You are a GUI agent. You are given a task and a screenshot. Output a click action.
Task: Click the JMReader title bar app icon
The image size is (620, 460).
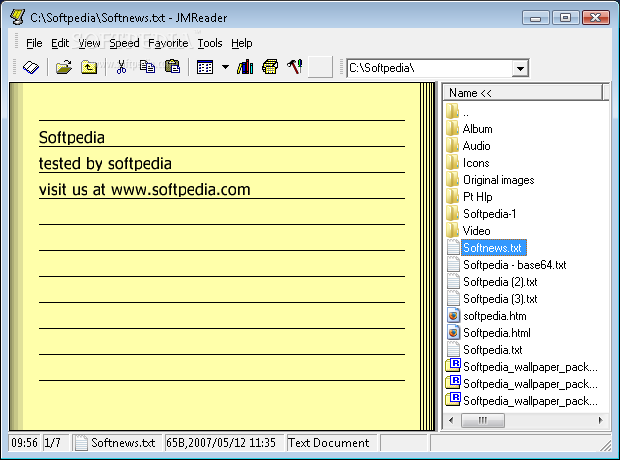17,17
